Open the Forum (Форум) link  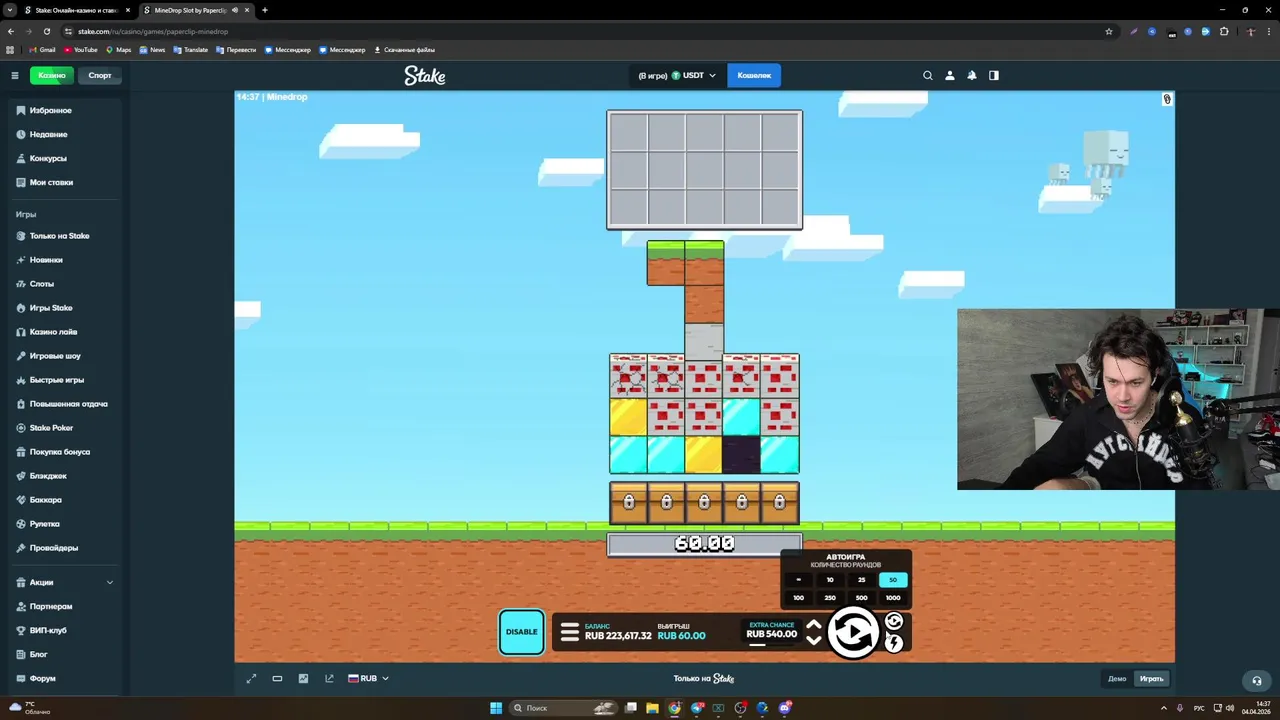[x=65, y=678]
